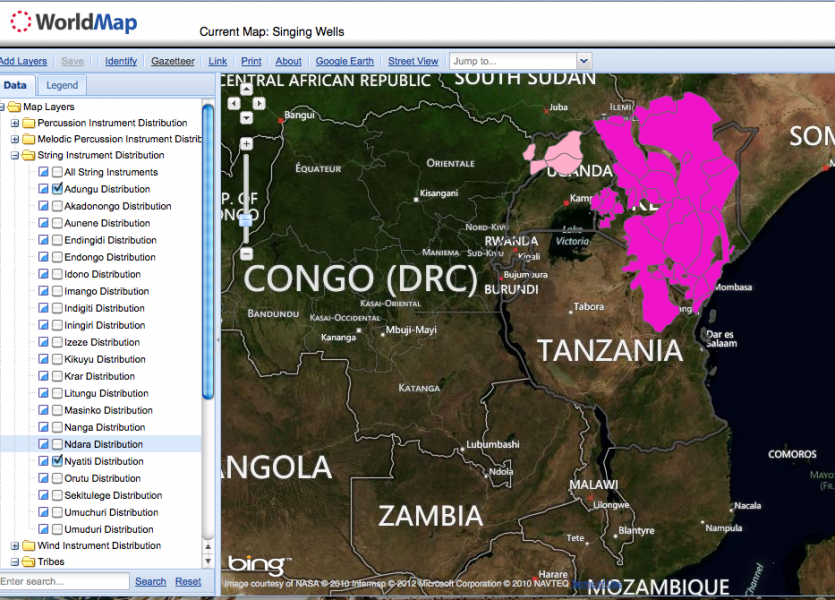835x600 pixels.
Task: Click the Identify toolbar item
Action: coord(121,61)
